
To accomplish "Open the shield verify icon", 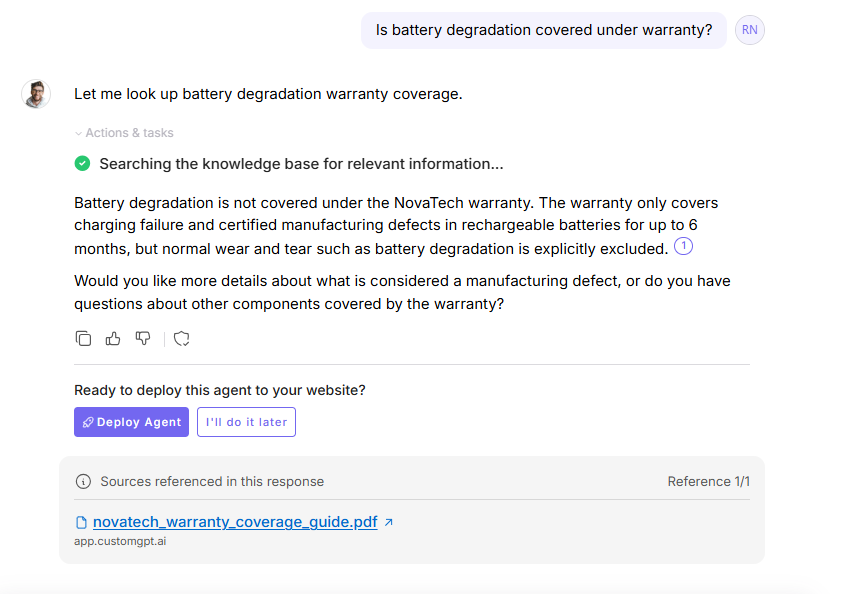I will point(181,338).
